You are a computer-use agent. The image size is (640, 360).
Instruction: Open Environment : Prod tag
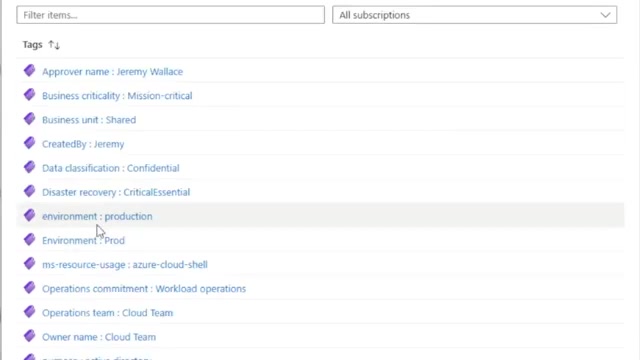pos(83,240)
